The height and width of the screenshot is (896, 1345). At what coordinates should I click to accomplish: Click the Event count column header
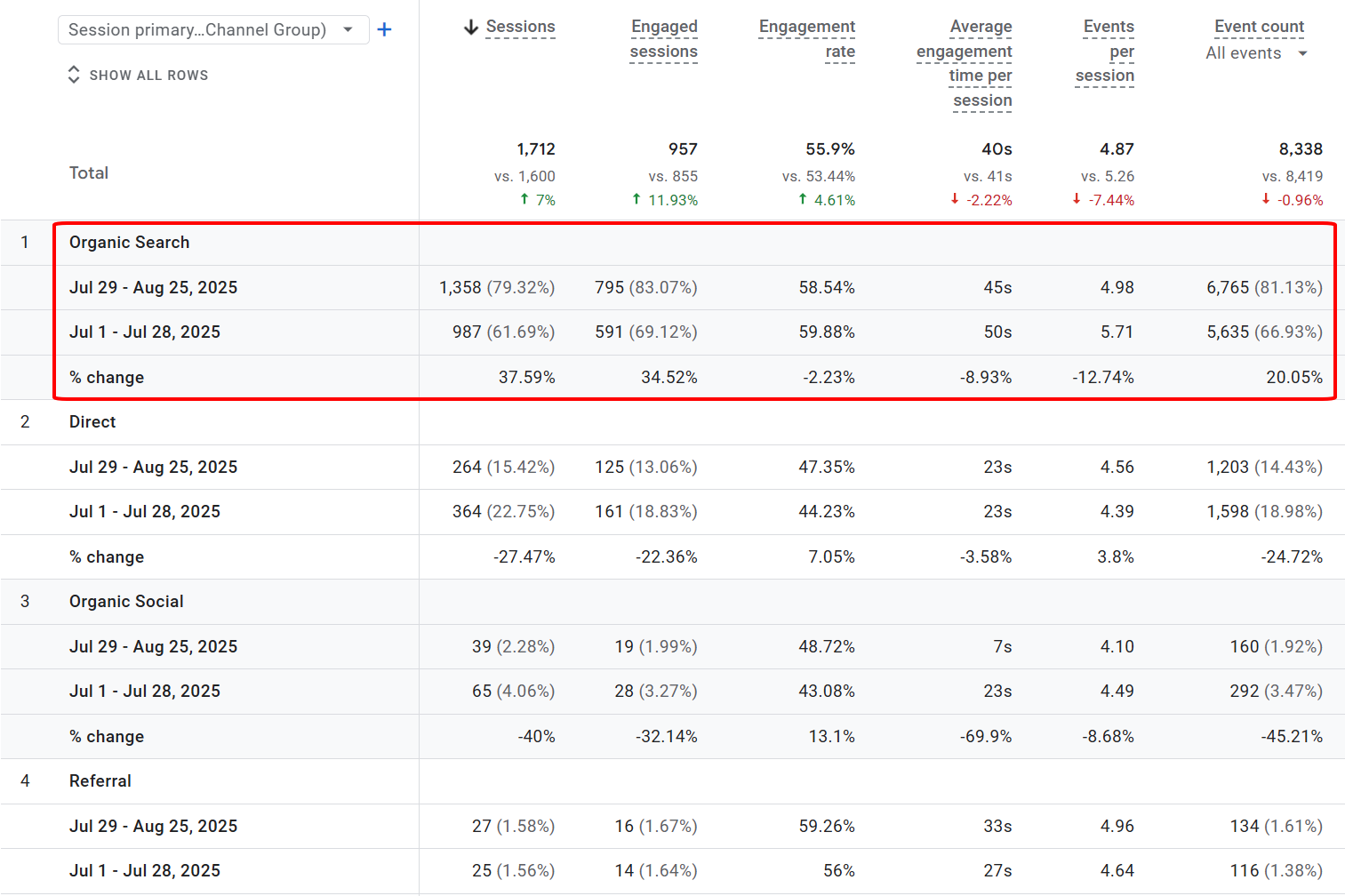[1259, 27]
